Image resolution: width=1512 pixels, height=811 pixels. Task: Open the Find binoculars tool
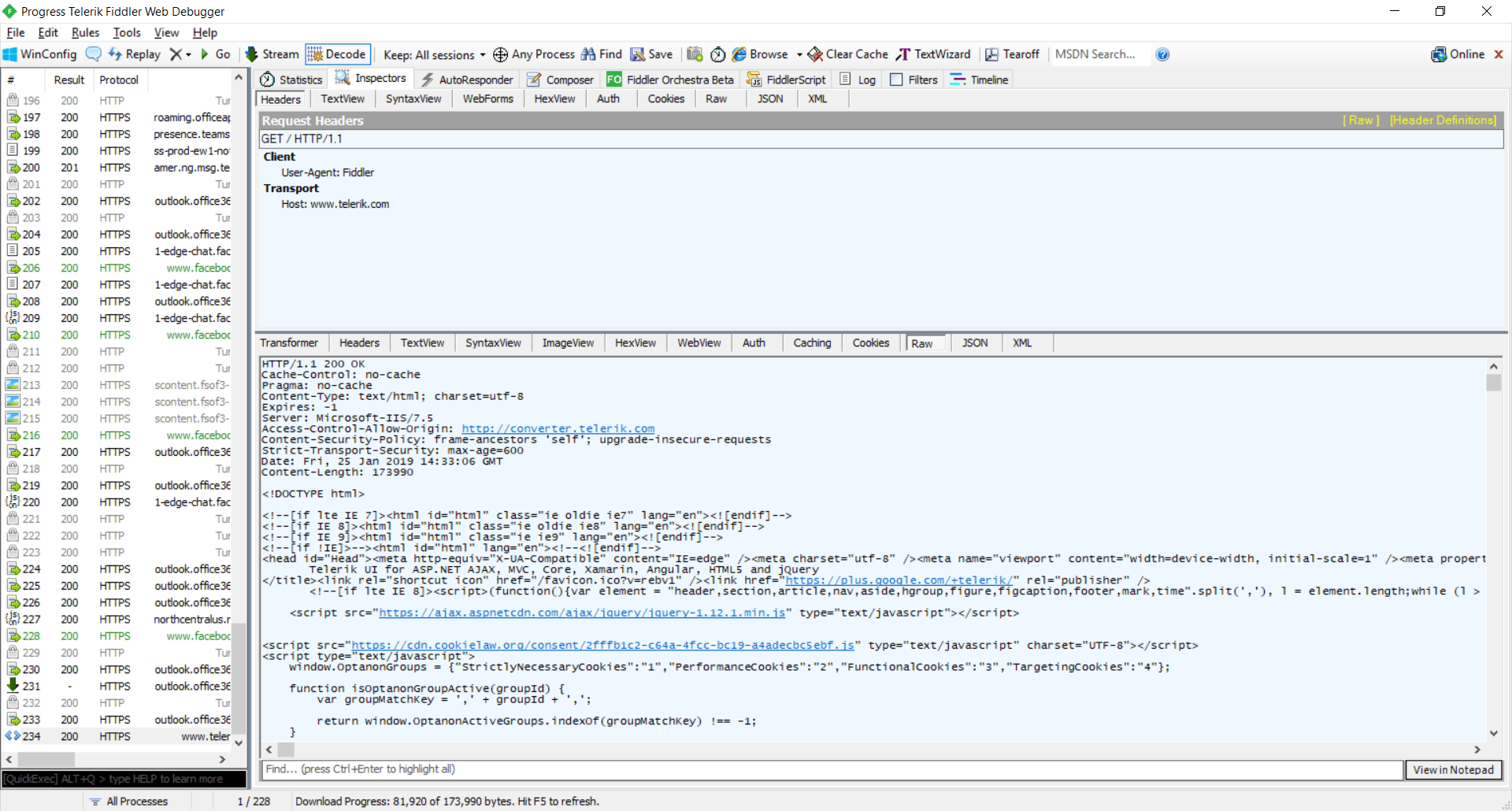[x=588, y=54]
